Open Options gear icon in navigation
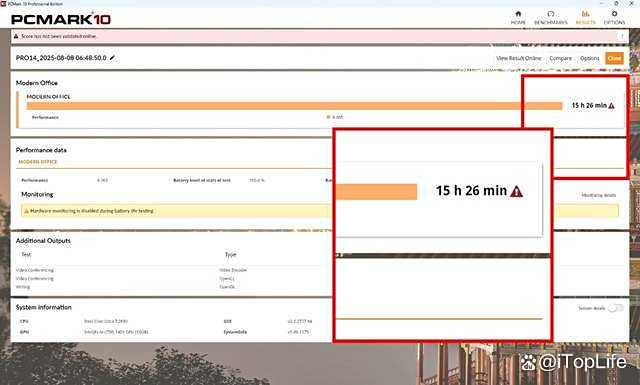 click(x=614, y=14)
